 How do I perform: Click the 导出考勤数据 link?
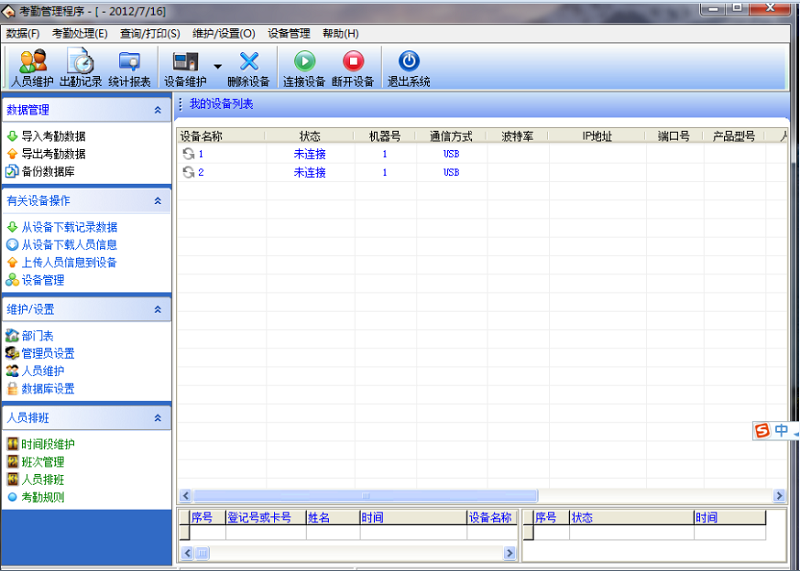pyautogui.click(x=53, y=154)
